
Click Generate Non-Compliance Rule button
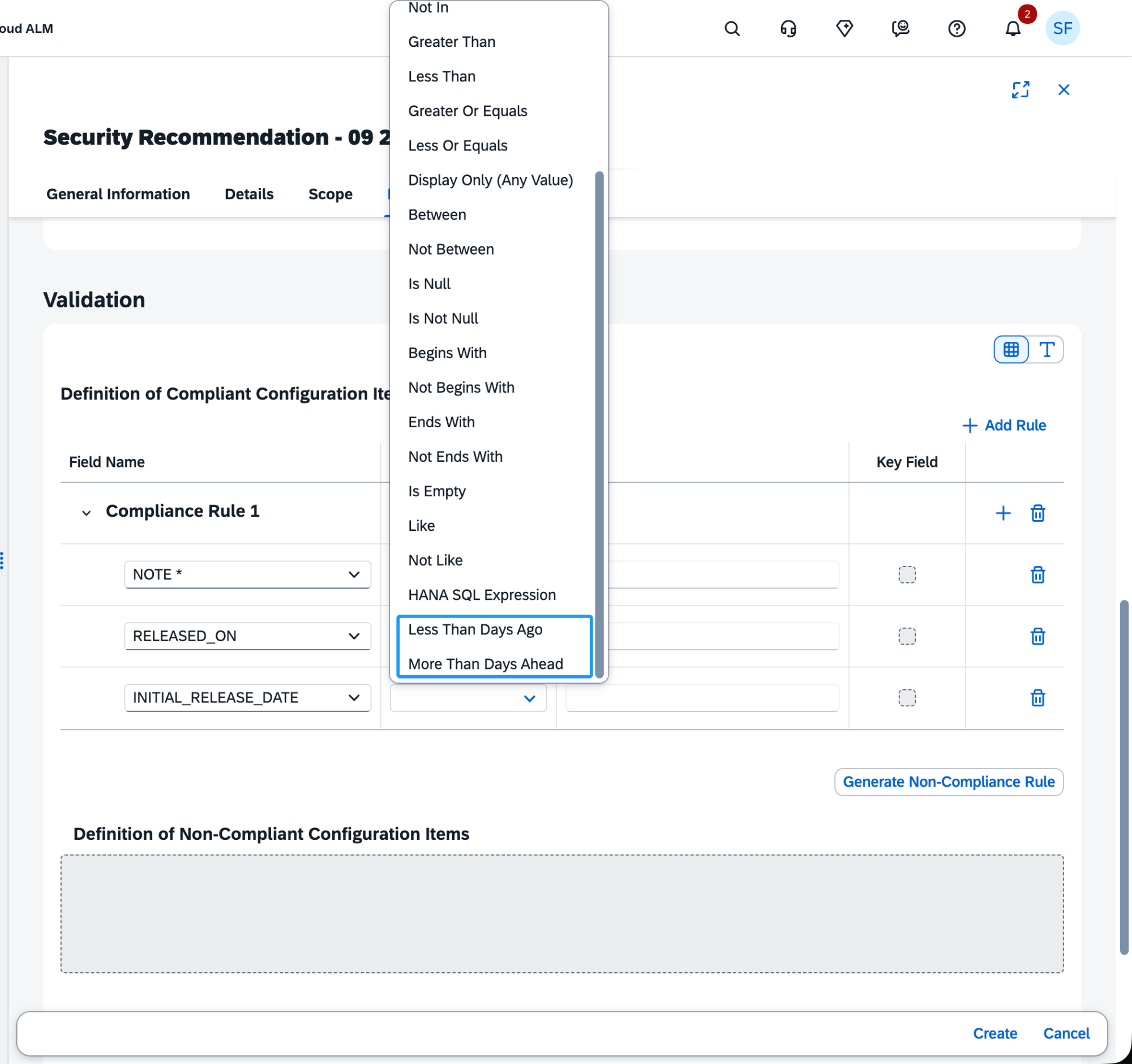[x=949, y=782]
